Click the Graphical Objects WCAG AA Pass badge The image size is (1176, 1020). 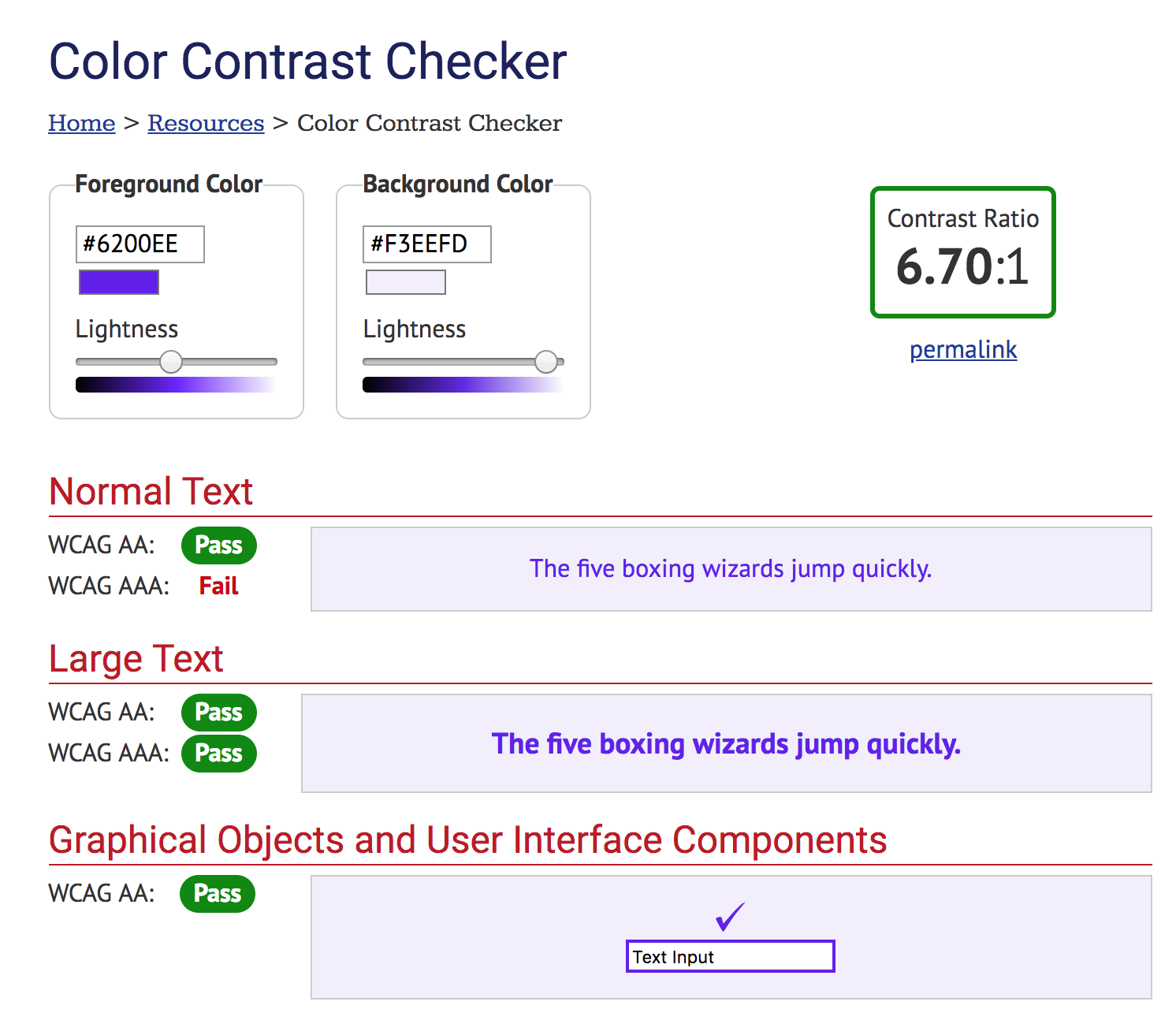pyautogui.click(x=217, y=893)
